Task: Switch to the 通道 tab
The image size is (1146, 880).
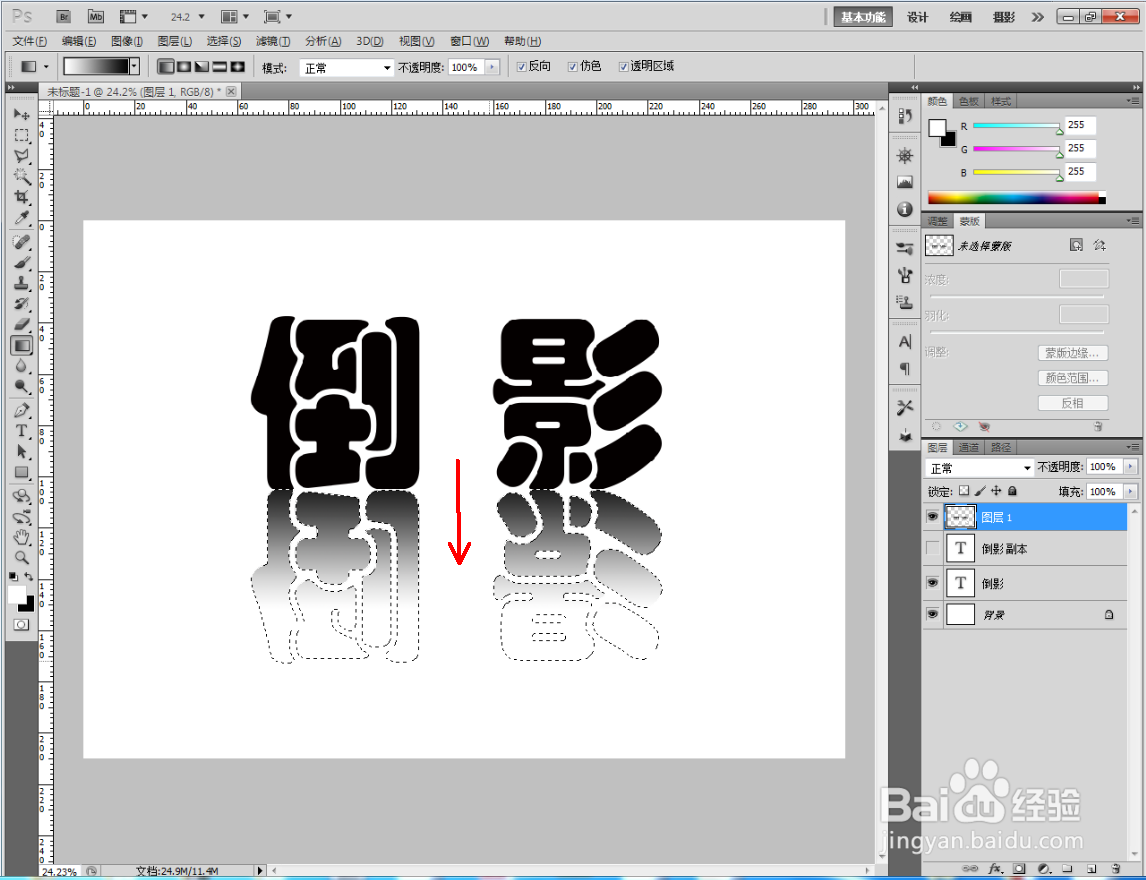Action: click(x=968, y=447)
